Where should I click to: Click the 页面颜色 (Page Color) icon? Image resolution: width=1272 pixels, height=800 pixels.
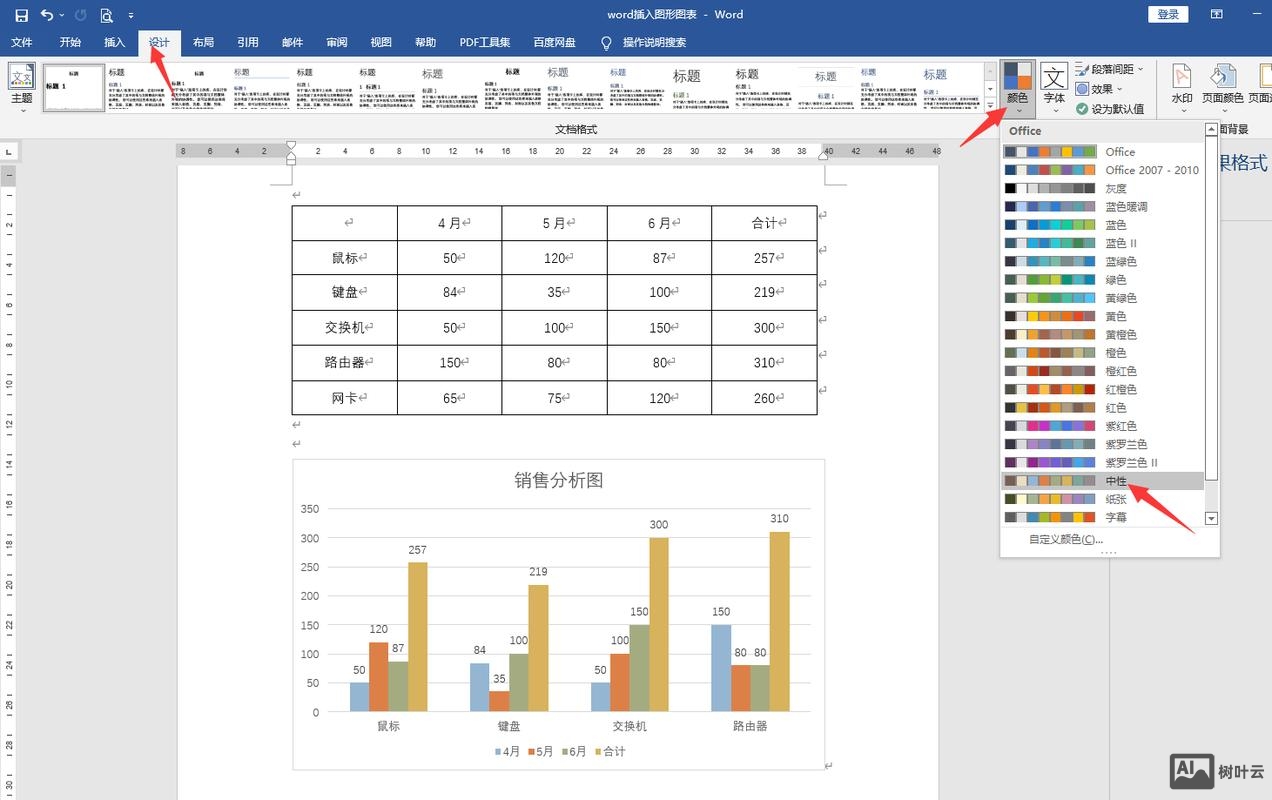pos(1222,84)
